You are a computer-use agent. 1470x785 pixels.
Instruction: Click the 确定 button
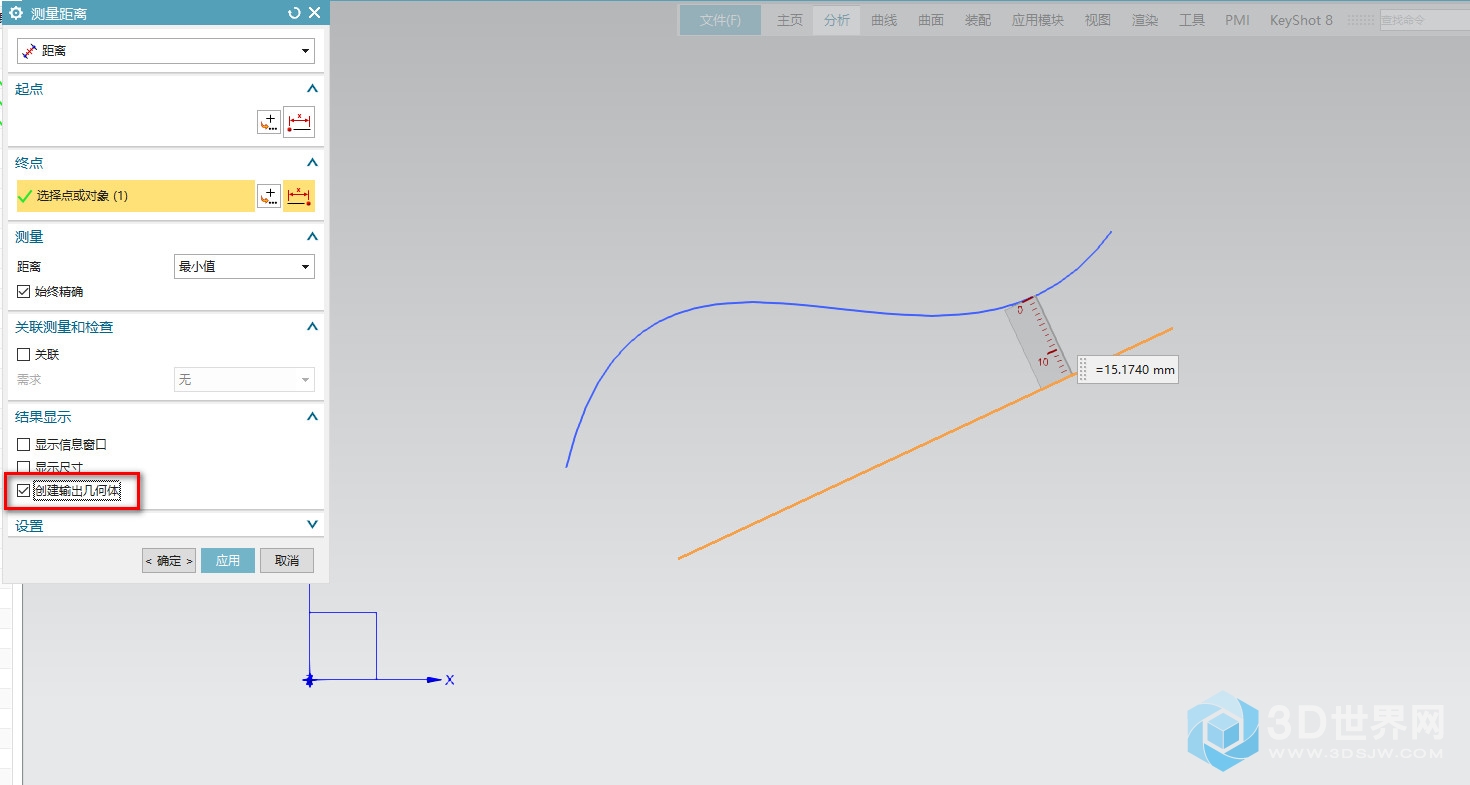tap(169, 561)
